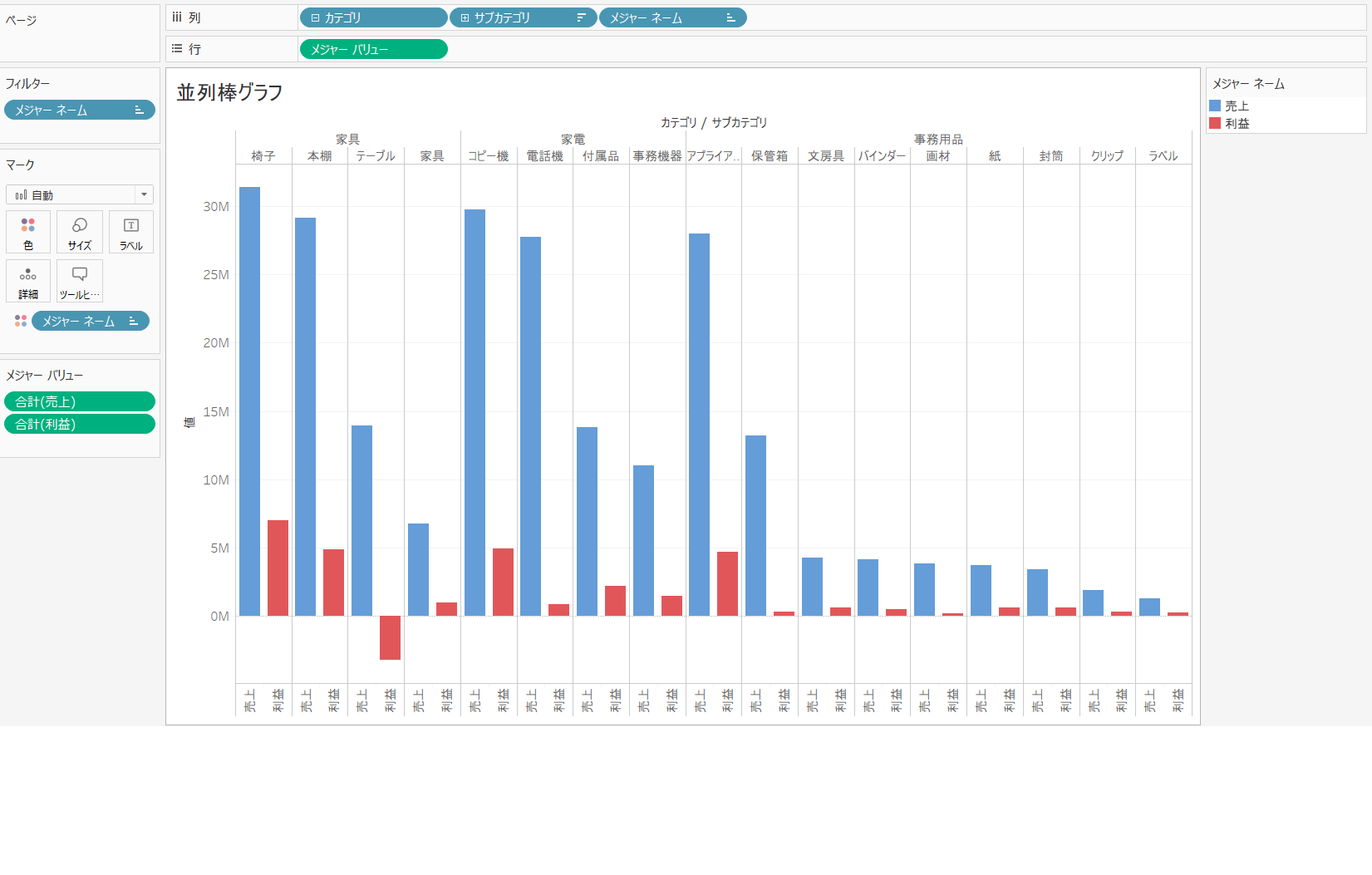Click sort icon on marks メジャー ネーム pill

coord(133,321)
